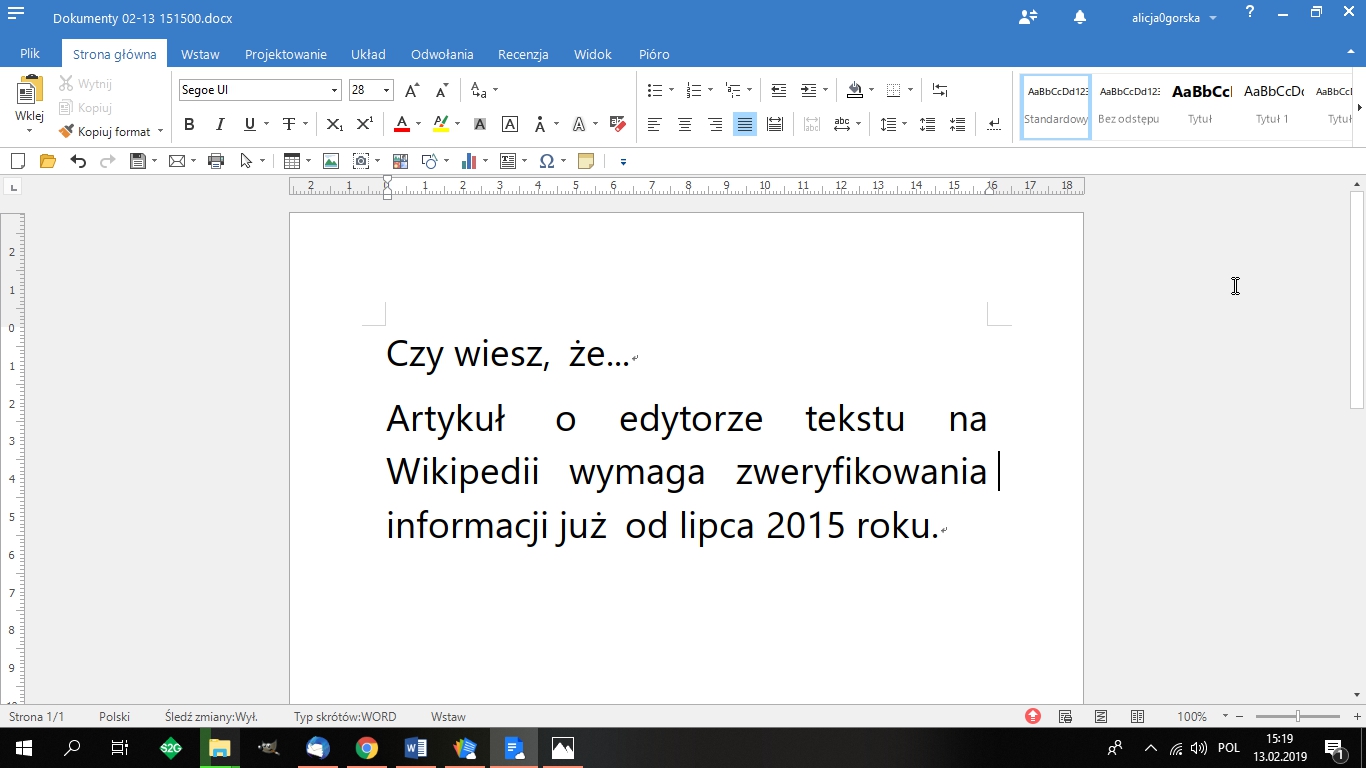
Task: Toggle superscript formatting
Action: 365,124
